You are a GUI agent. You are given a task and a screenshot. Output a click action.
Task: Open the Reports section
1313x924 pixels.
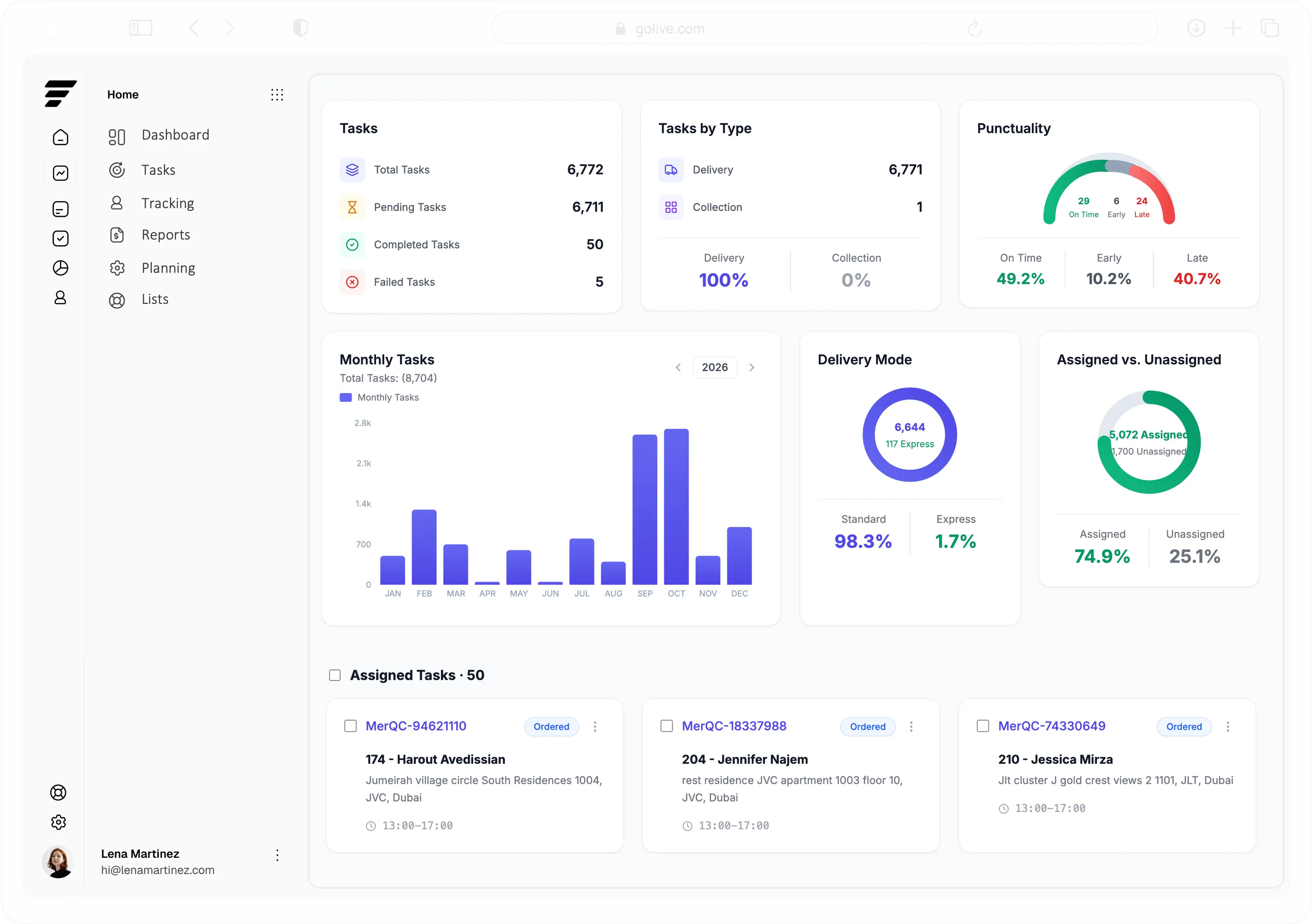165,235
